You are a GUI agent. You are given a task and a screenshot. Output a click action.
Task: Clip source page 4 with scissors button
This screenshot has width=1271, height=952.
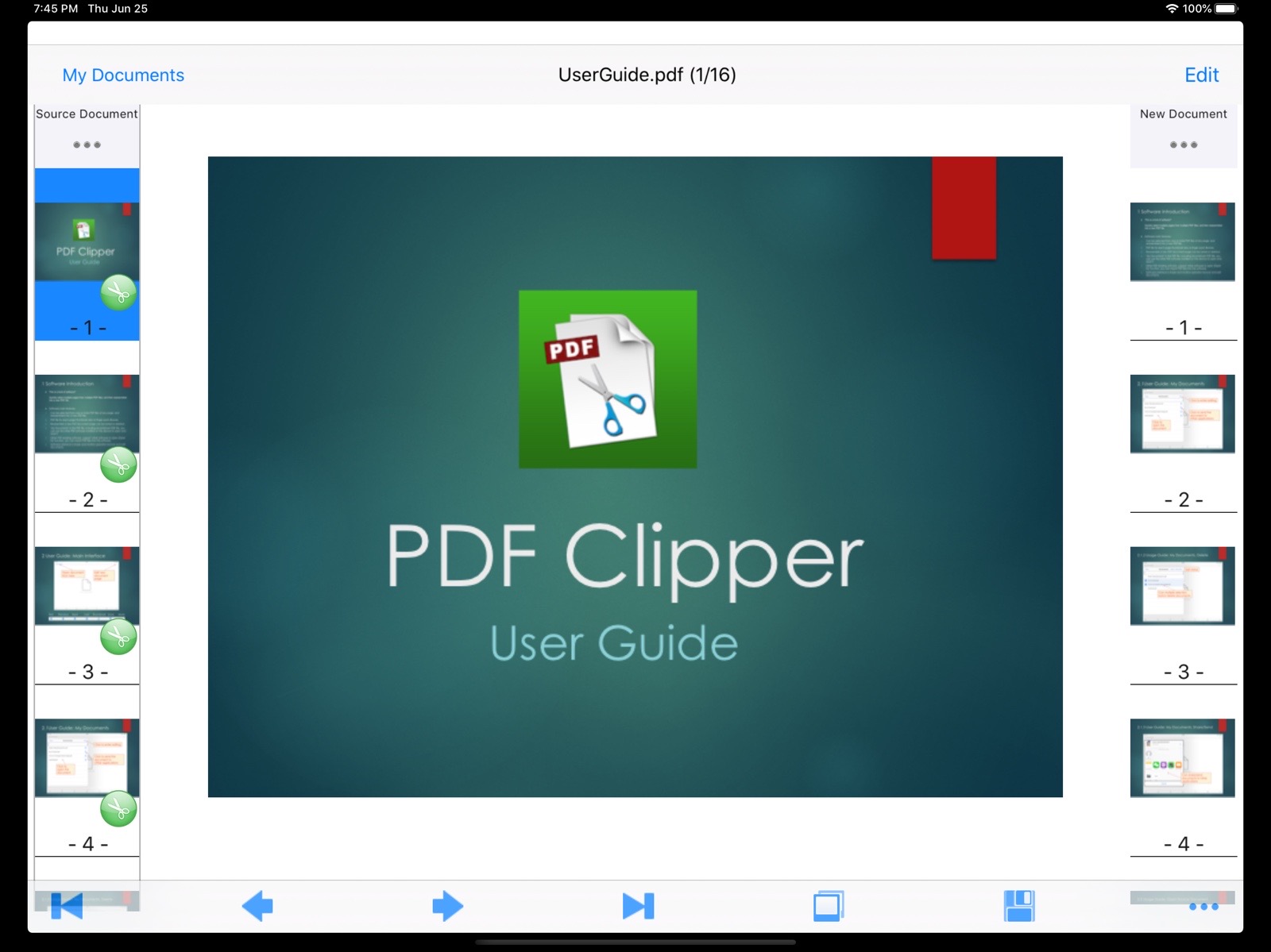(118, 809)
